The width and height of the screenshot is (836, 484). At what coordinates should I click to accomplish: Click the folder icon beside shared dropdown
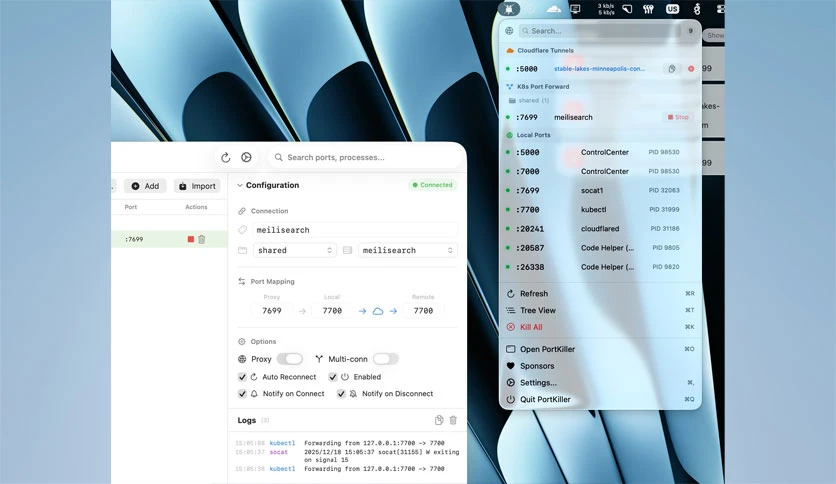243,250
